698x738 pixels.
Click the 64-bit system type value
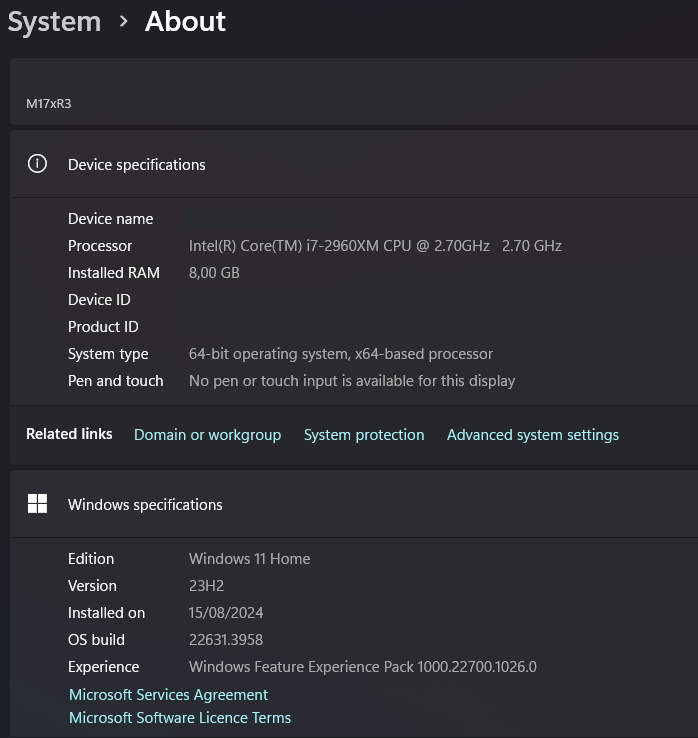tap(341, 354)
